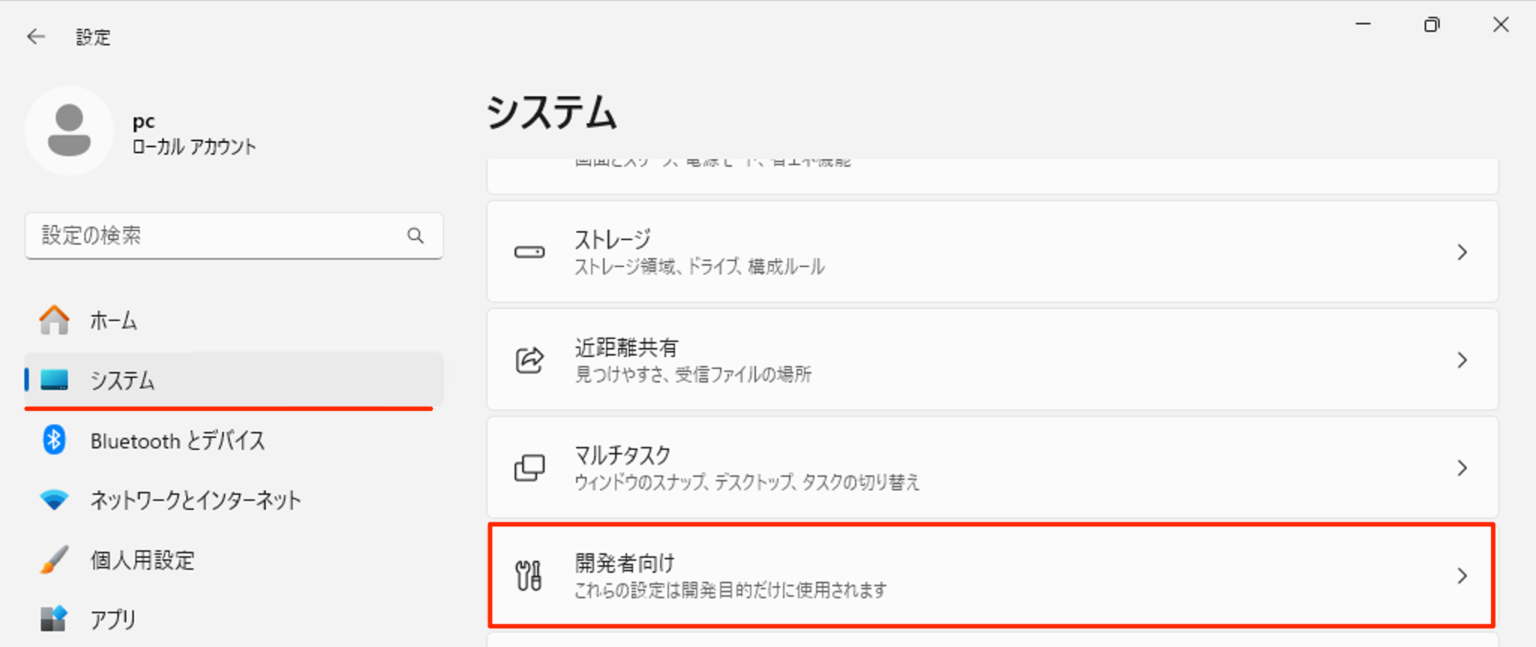Viewport: 1536px width, 647px height.
Task: Open the 開発者向け settings page
Action: [x=900, y=575]
